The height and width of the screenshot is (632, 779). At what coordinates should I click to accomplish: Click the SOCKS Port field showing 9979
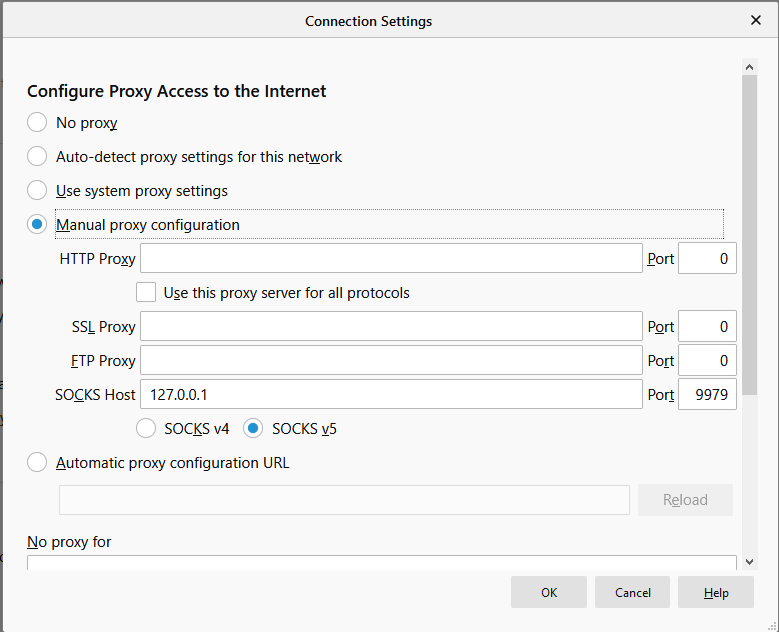point(707,394)
